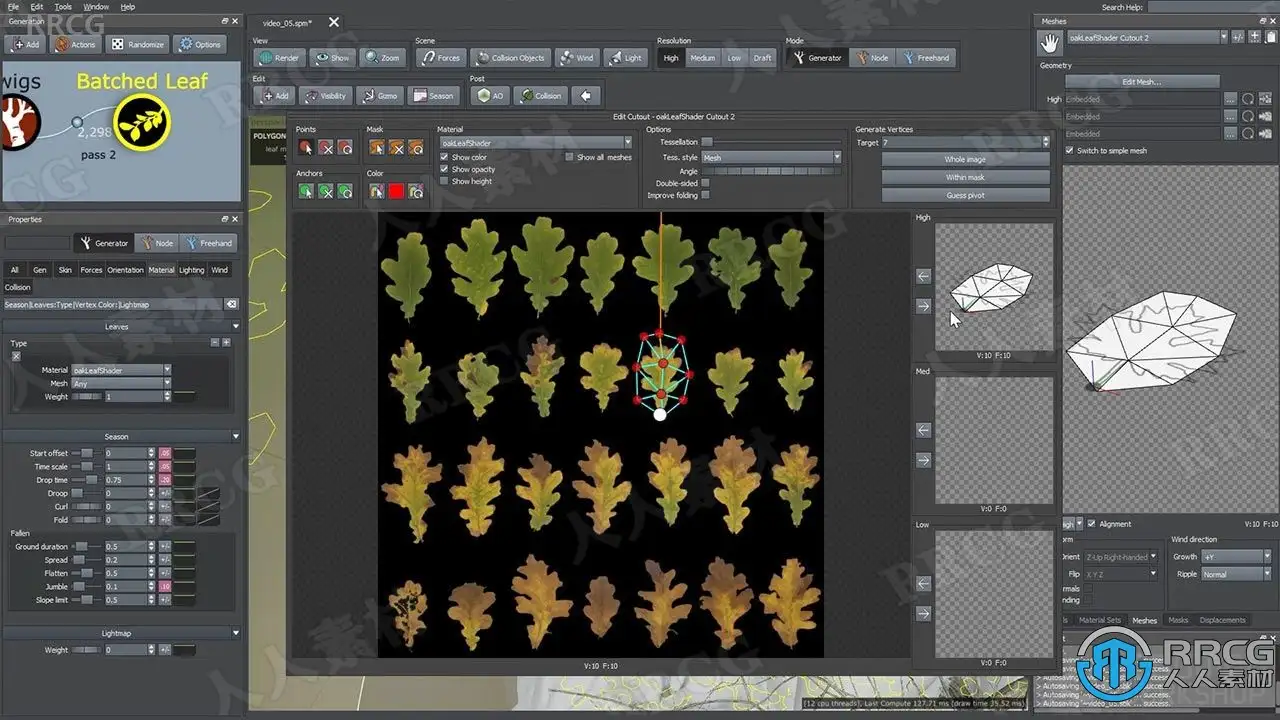Click the Wind scene button

point(576,58)
